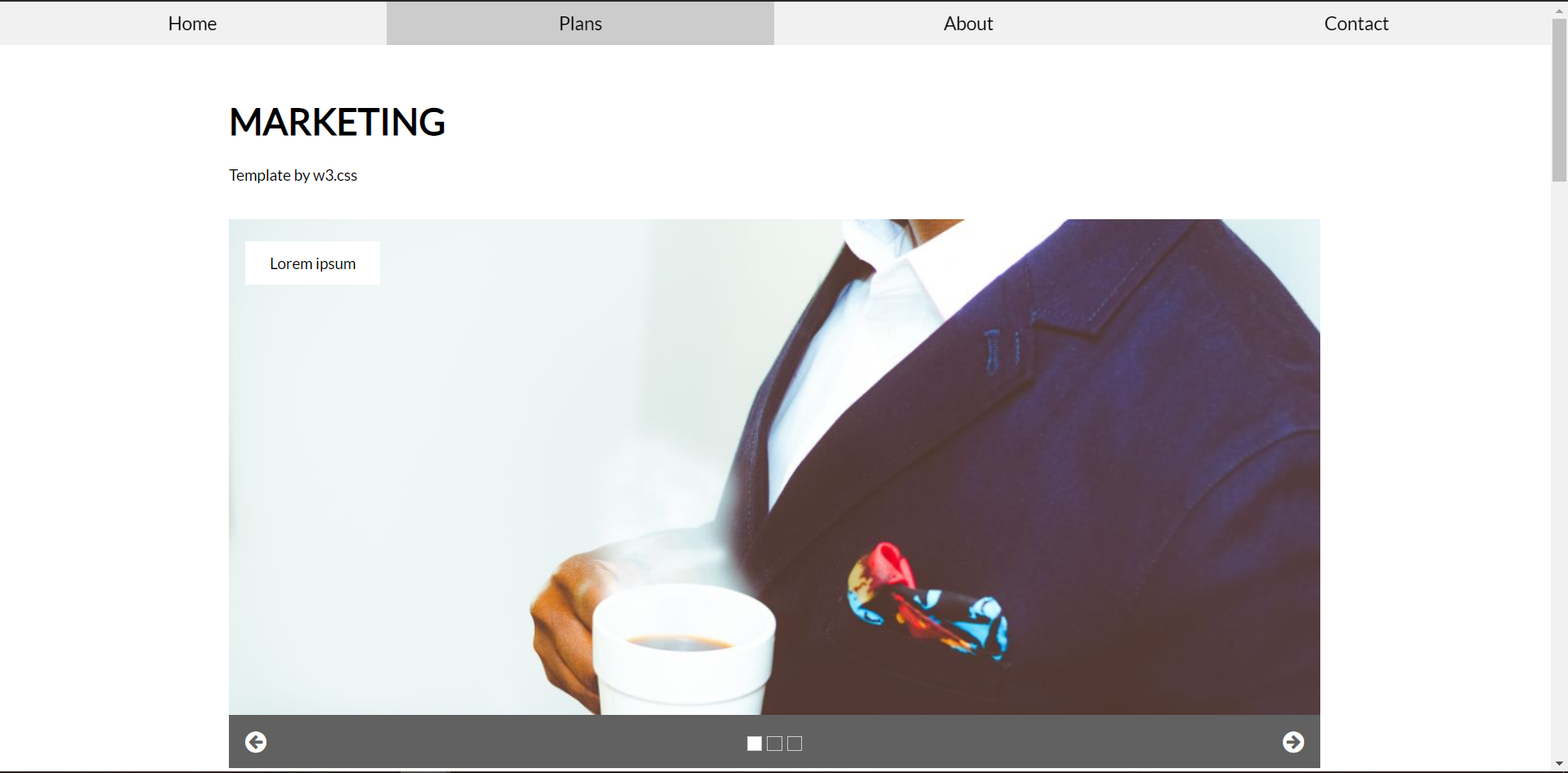The height and width of the screenshot is (773, 1568).
Task: Select the third slide indicator square
Action: 795,744
